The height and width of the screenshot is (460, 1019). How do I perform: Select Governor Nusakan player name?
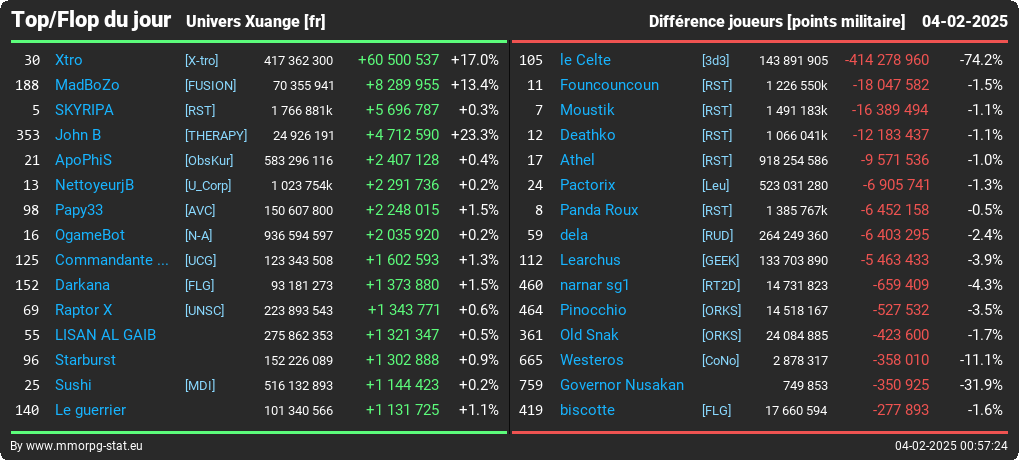coord(622,385)
